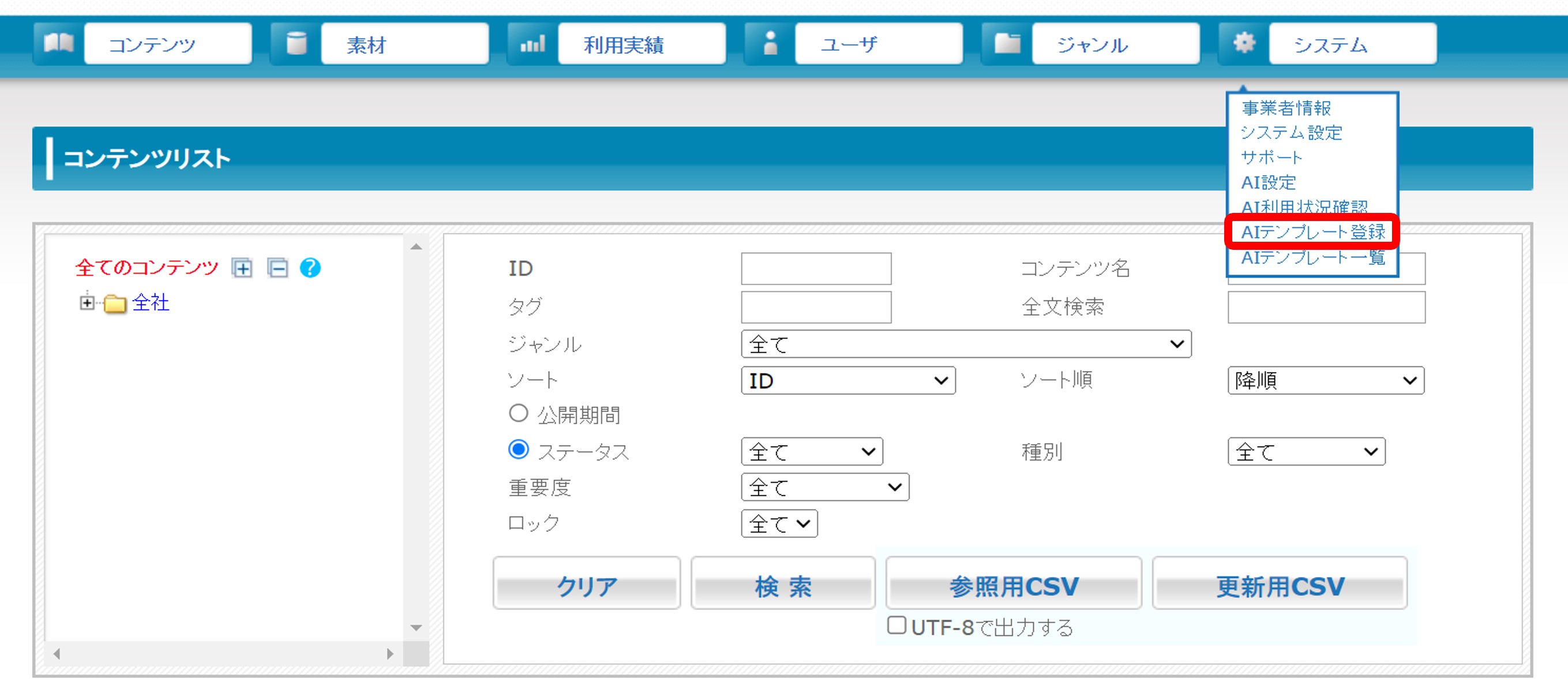This screenshot has height=697, width=1568.
Task: Select the 公開期間 radio button
Action: coord(518,413)
